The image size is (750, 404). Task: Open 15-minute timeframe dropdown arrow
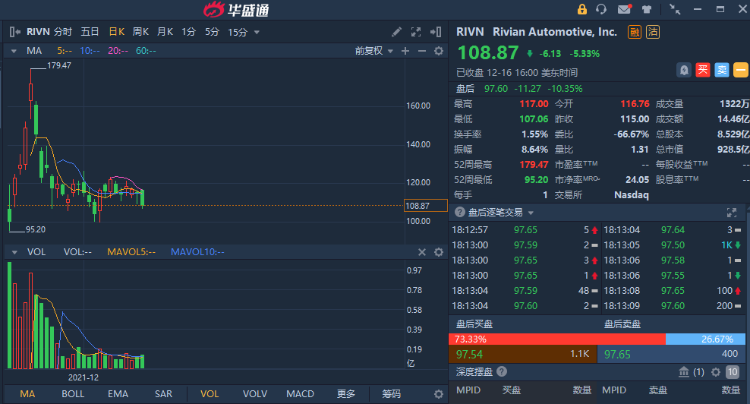coord(257,33)
